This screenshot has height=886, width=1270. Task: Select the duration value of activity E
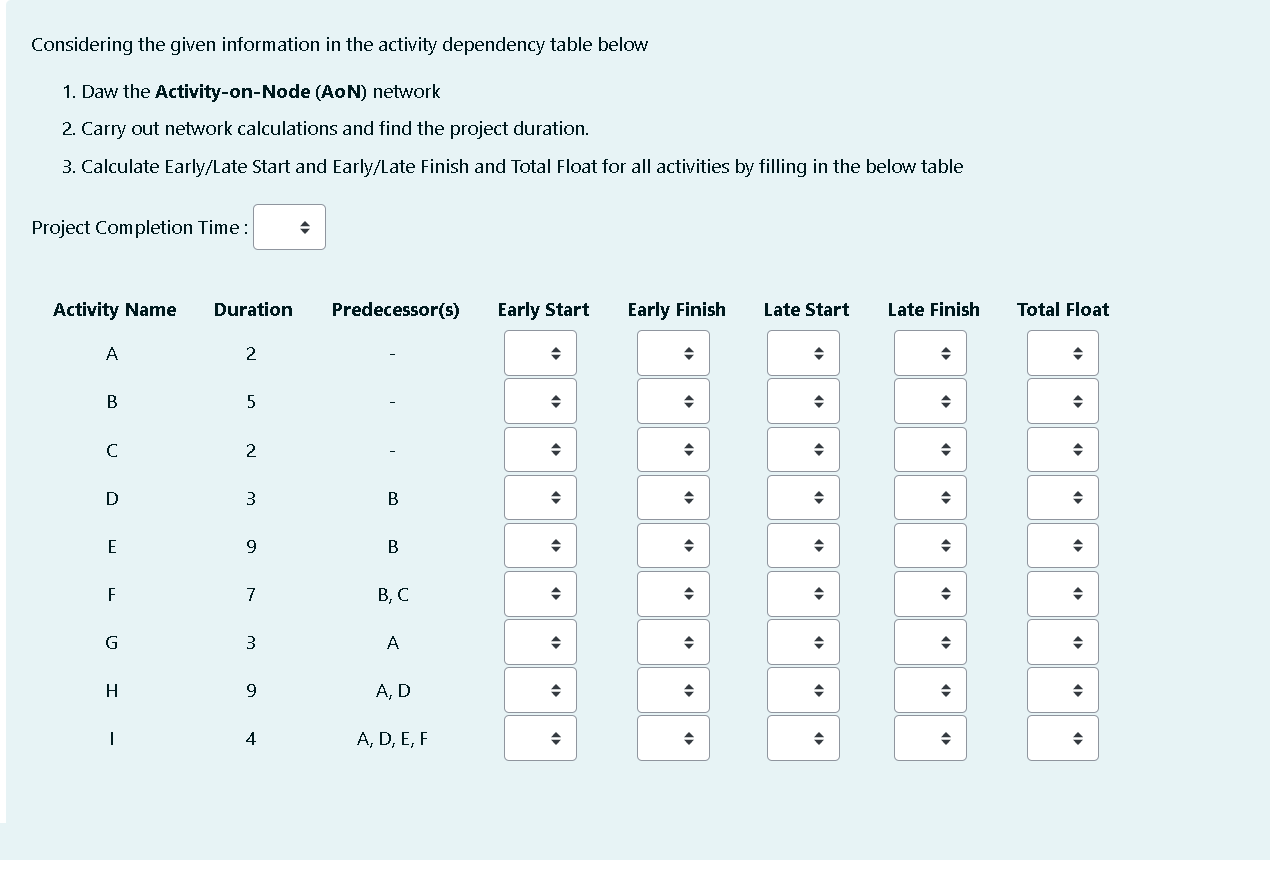click(251, 546)
